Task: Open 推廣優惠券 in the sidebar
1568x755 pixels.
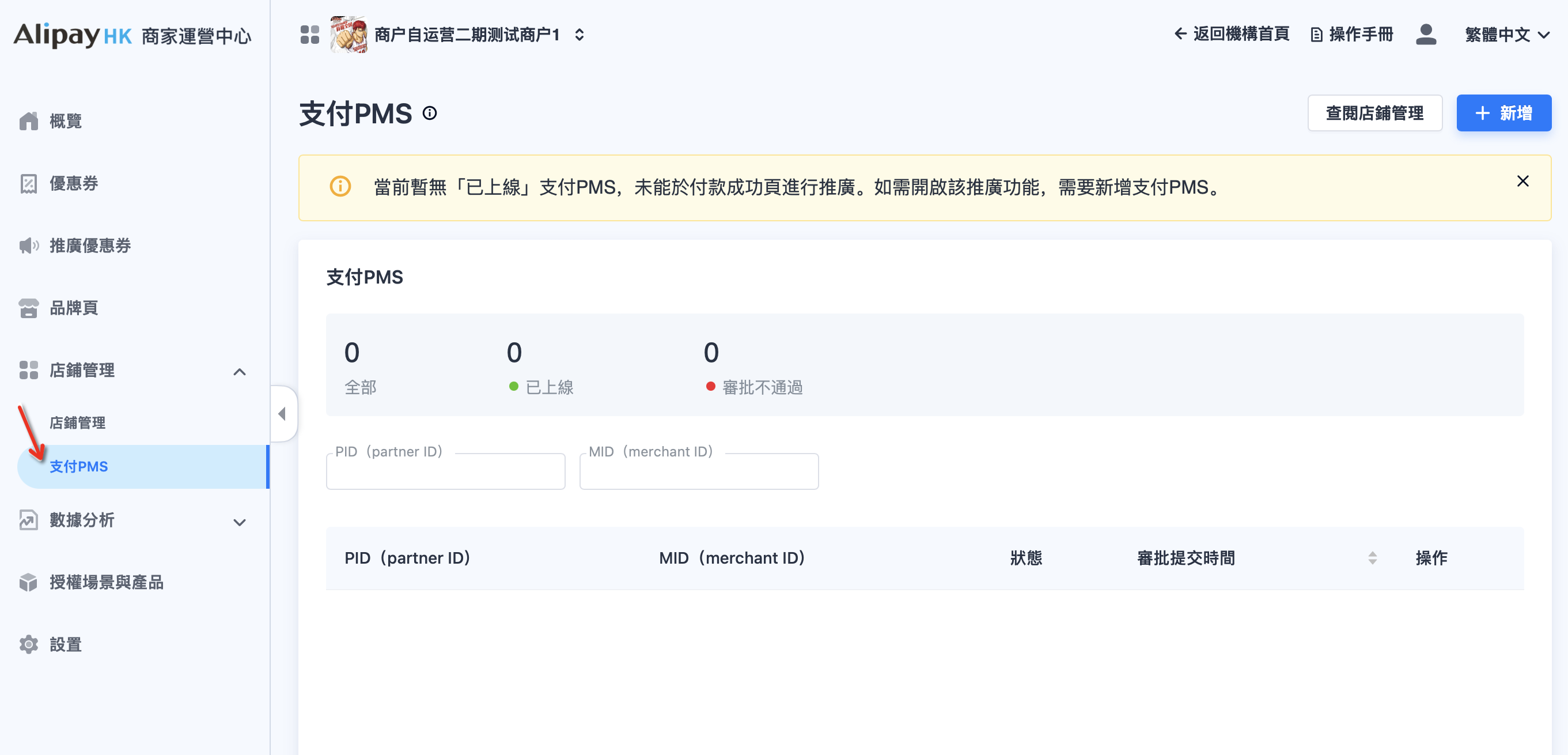Action: pos(90,246)
